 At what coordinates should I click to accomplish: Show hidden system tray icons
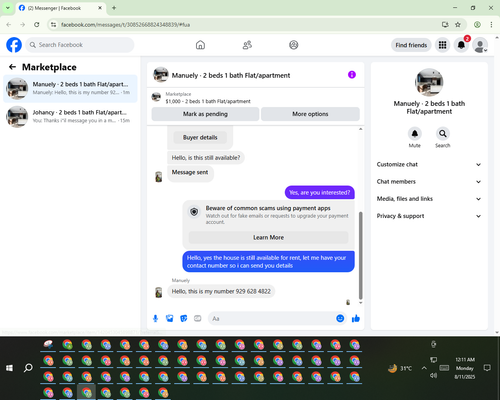(424, 368)
